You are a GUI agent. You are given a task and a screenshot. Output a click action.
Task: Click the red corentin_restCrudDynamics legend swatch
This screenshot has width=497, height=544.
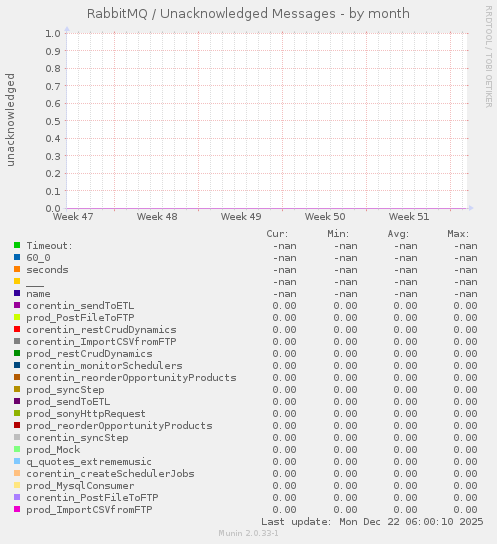(17, 329)
